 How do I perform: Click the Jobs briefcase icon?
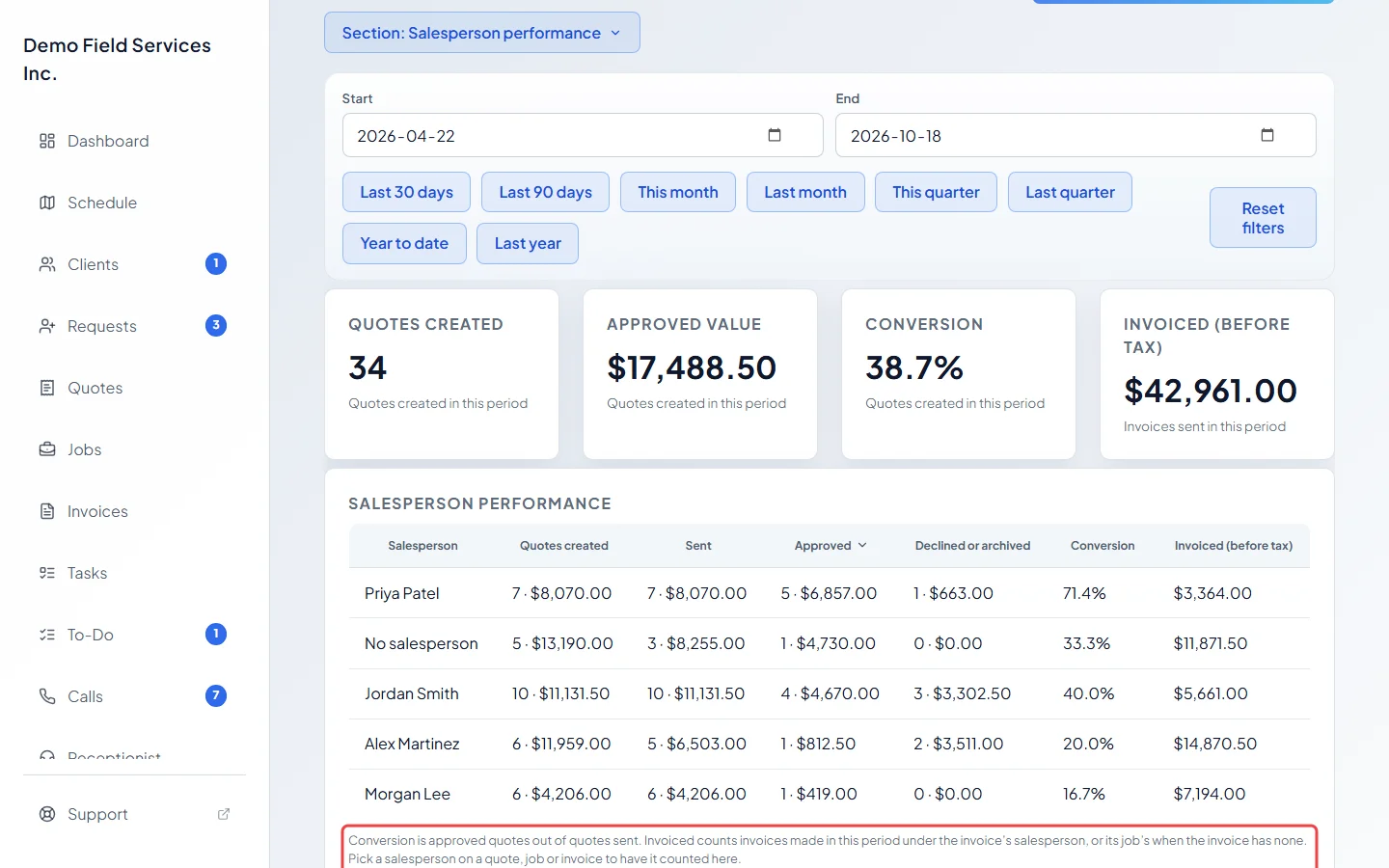coord(47,449)
